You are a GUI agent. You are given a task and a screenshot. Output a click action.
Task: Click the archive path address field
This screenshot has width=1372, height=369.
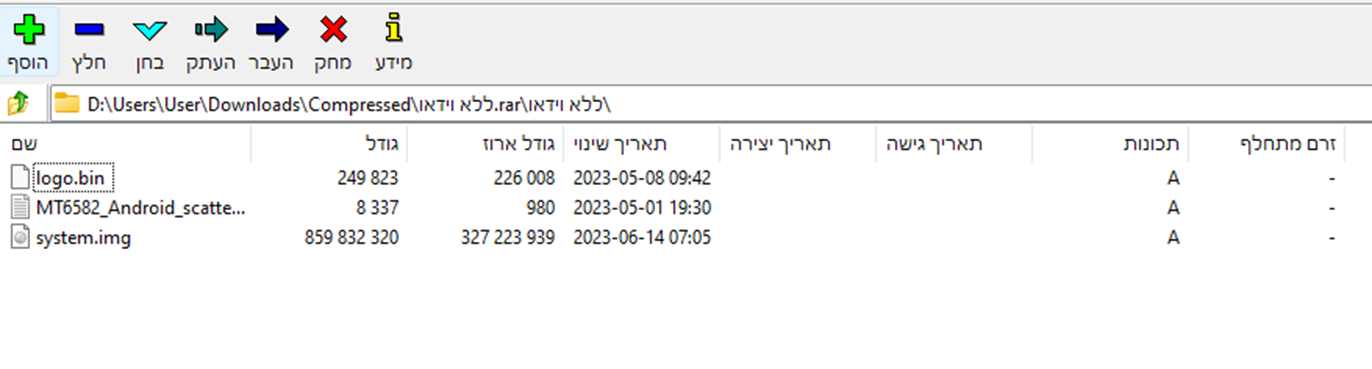tap(710, 103)
